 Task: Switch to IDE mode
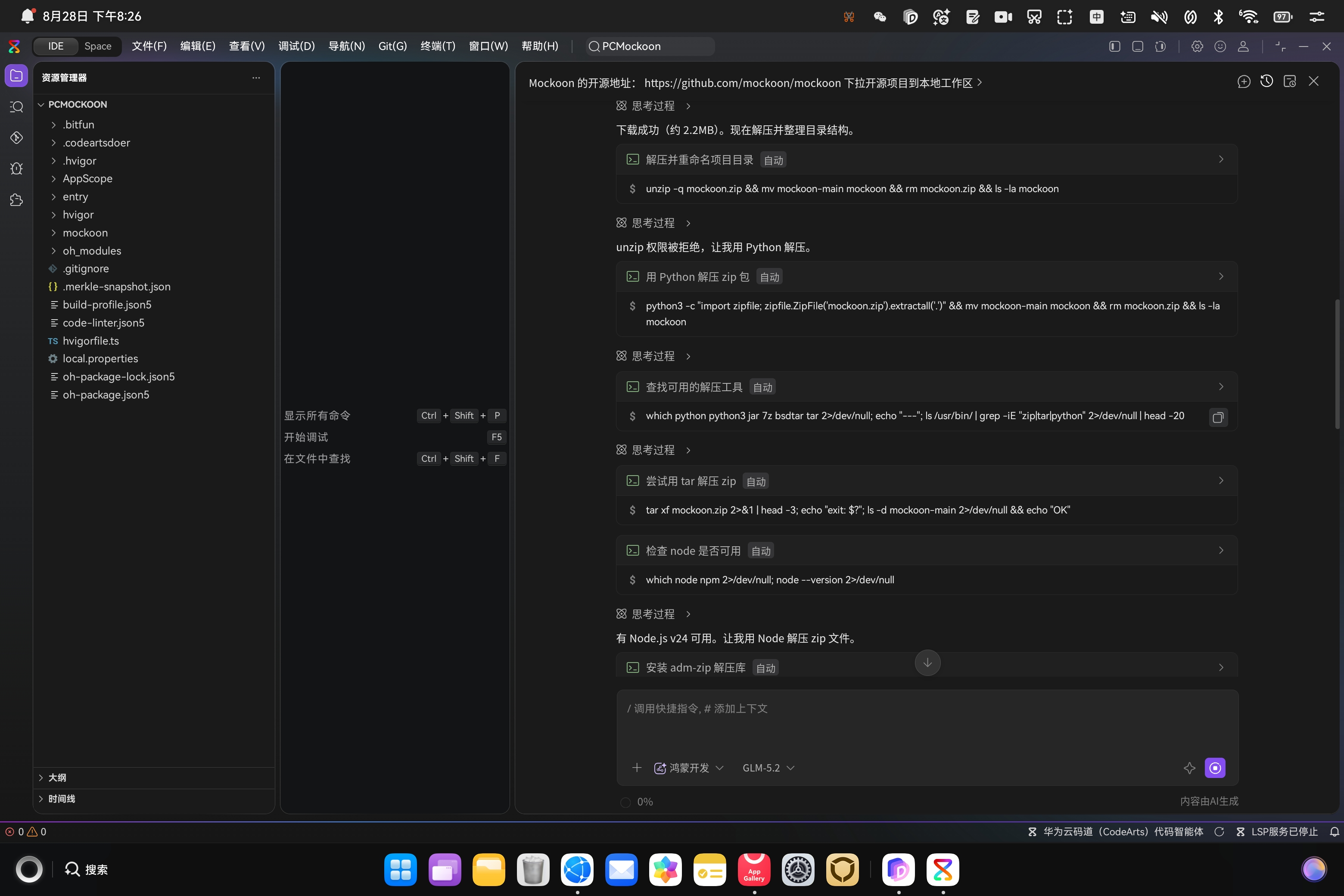[x=56, y=46]
